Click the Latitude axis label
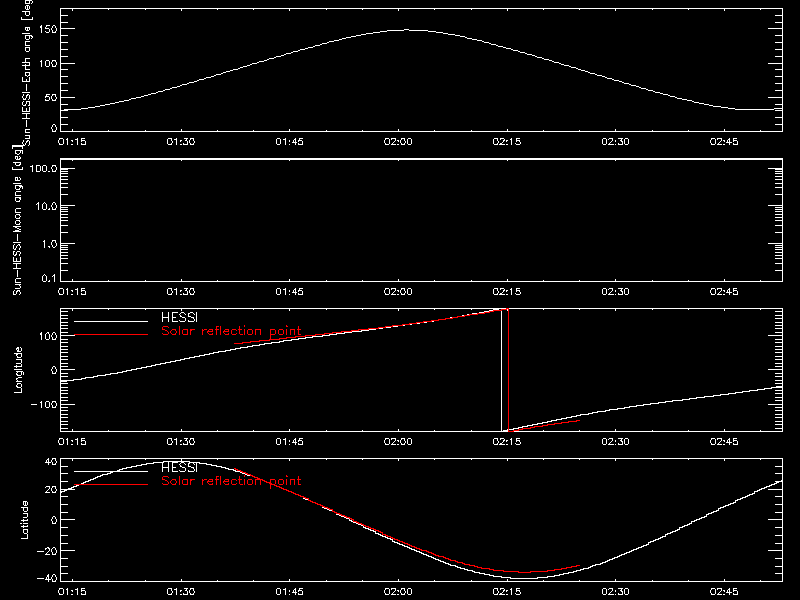Viewport: 800px width, 600px height. (x=24, y=520)
